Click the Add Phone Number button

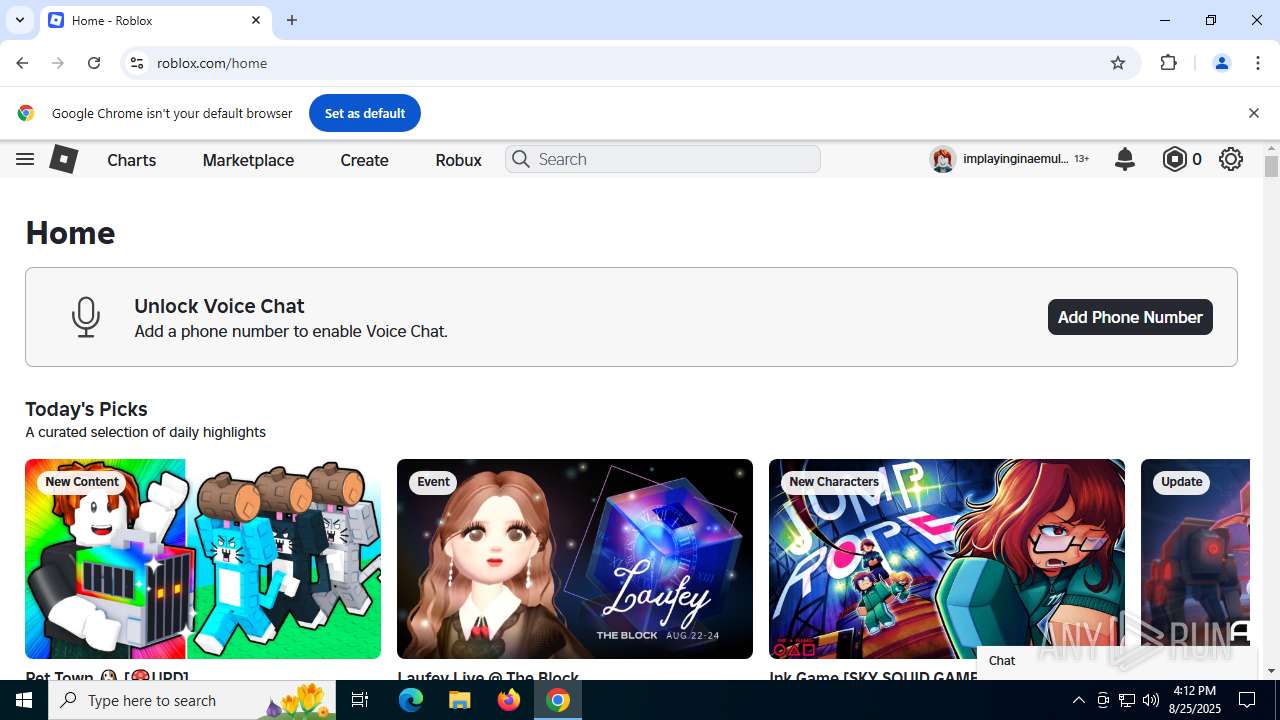[x=1130, y=317]
